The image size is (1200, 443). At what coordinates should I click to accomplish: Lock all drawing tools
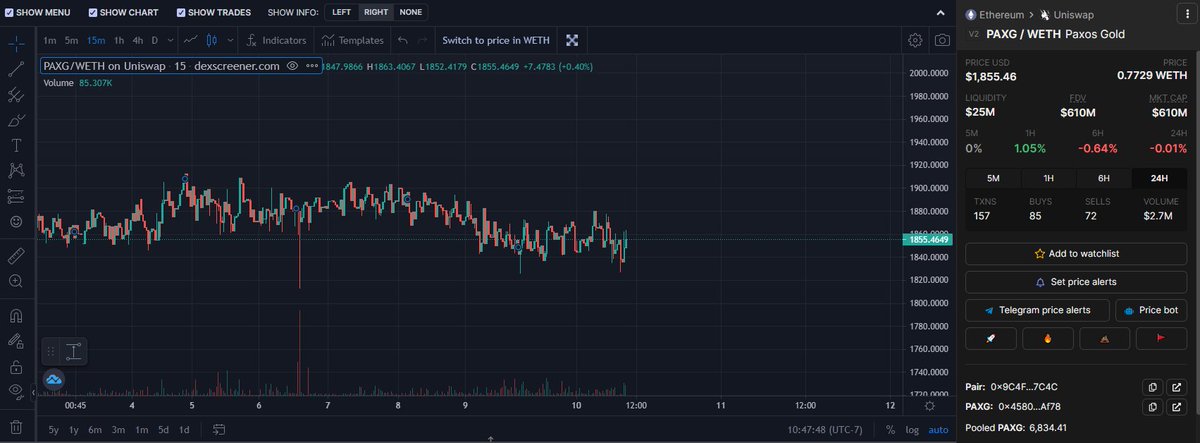(x=16, y=367)
